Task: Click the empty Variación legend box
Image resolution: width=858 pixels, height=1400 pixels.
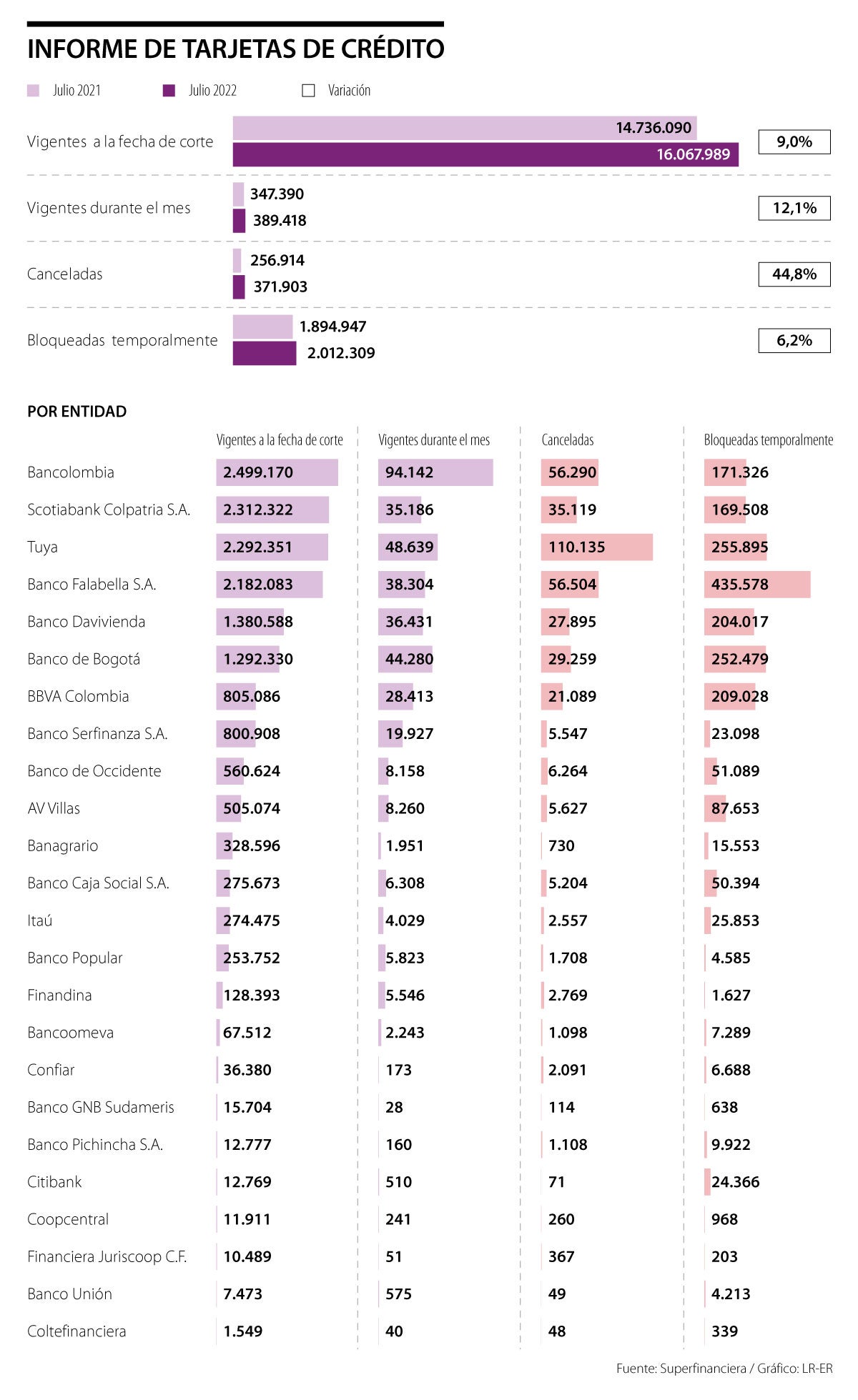Action: click(308, 91)
